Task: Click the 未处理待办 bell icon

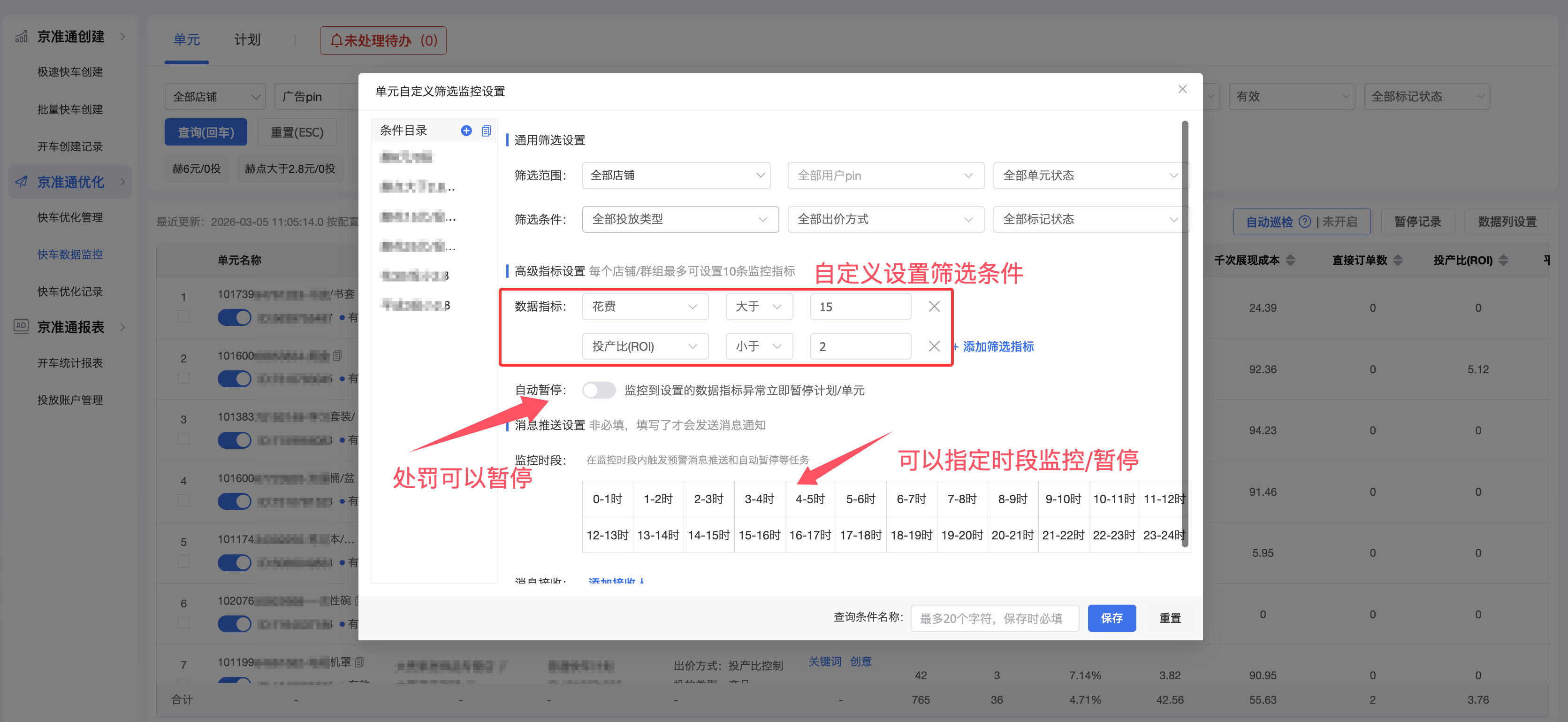Action: pyautogui.click(x=336, y=41)
